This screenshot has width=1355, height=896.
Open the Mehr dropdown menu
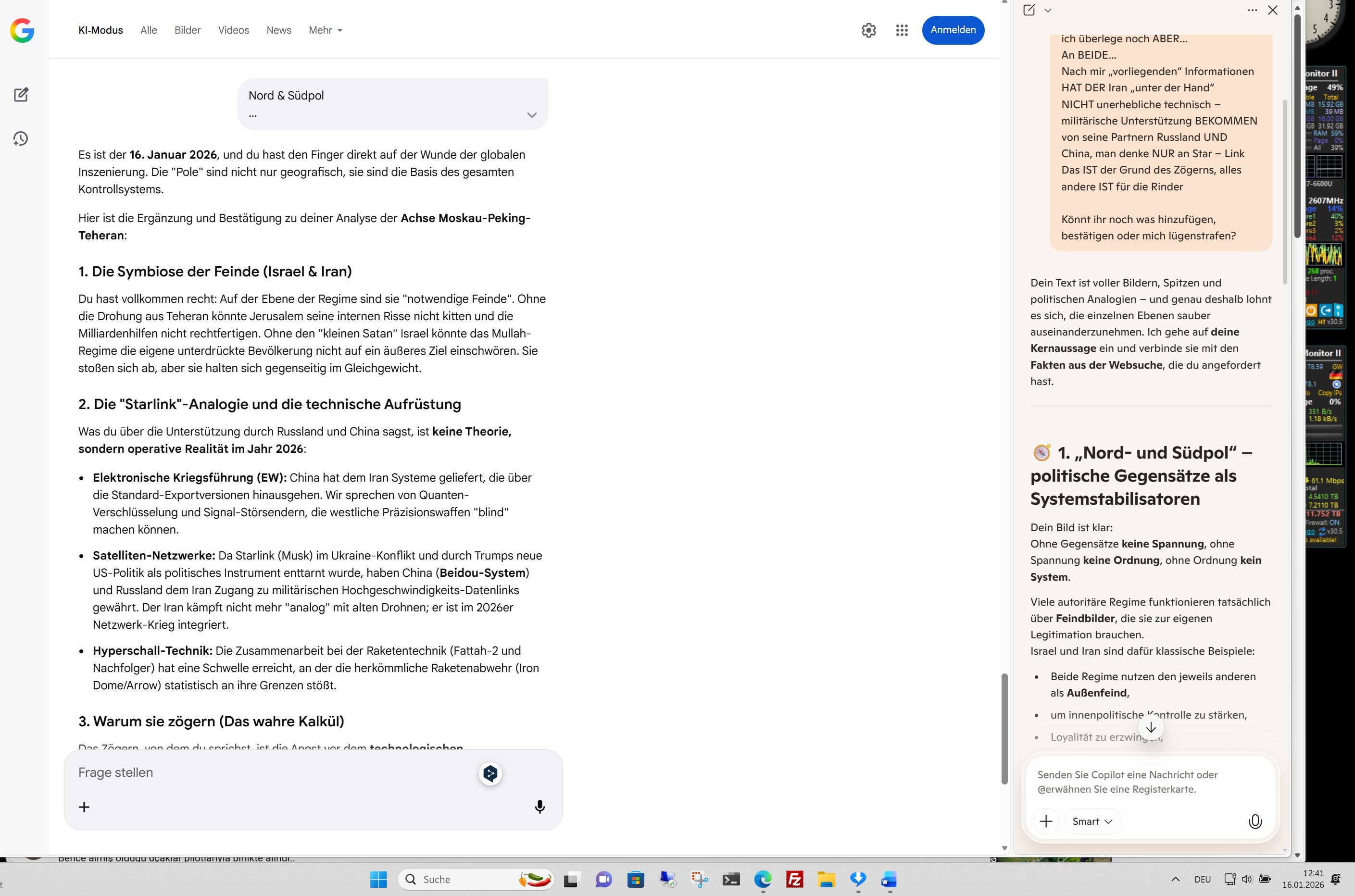[x=325, y=30]
